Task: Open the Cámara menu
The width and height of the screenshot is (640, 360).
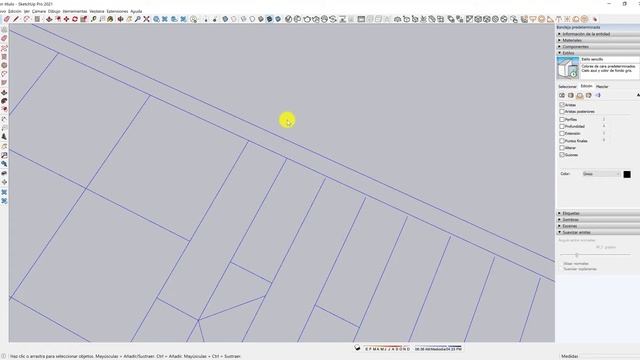Action: point(39,11)
